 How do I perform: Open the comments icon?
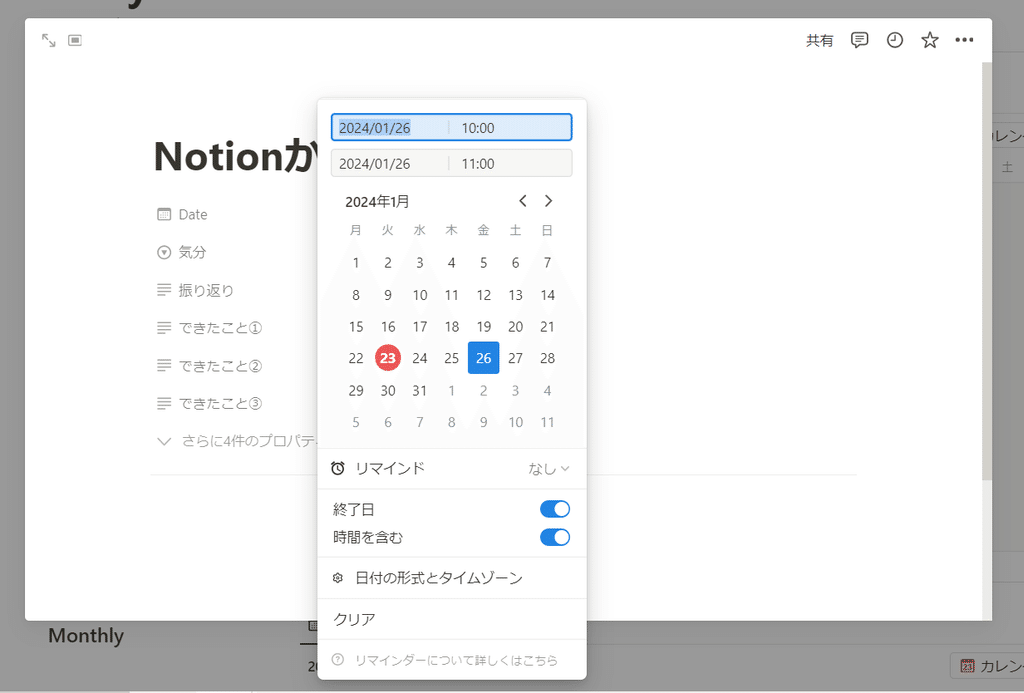859,40
